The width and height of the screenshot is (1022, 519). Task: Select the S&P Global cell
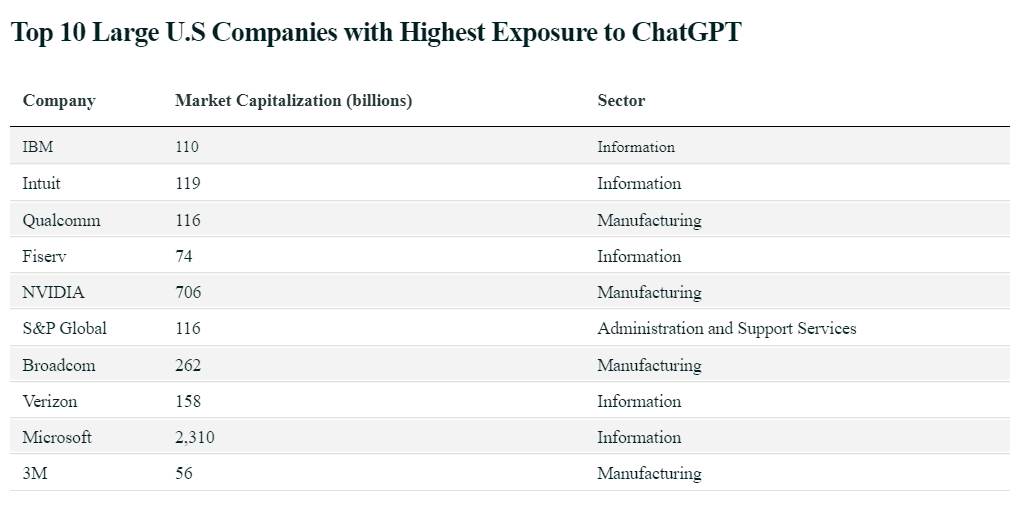click(x=64, y=329)
